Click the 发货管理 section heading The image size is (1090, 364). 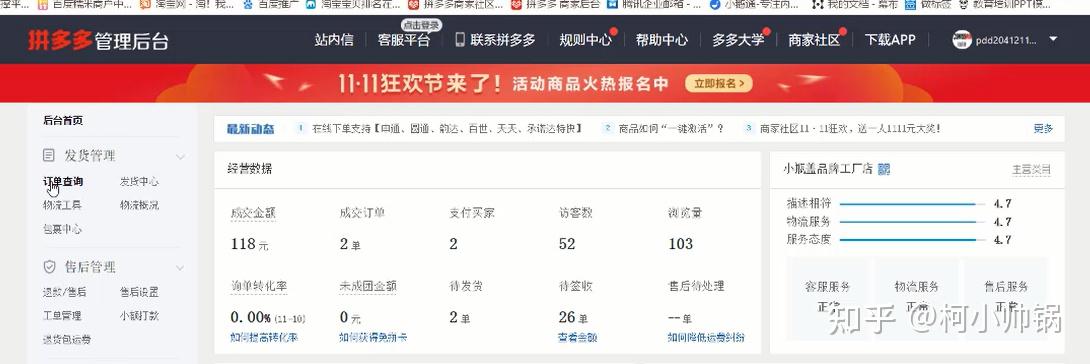tap(90, 156)
